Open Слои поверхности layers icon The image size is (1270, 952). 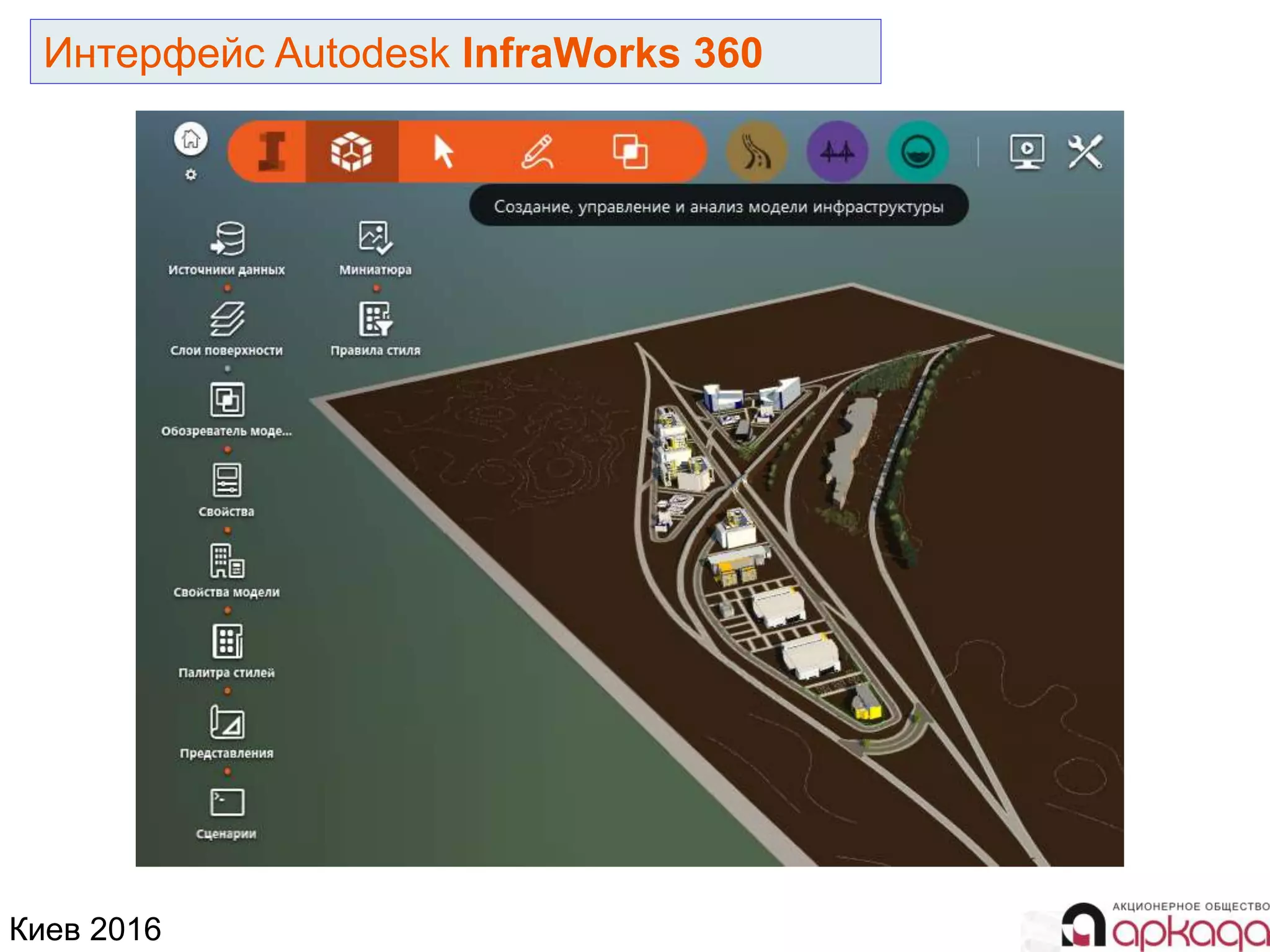click(227, 319)
